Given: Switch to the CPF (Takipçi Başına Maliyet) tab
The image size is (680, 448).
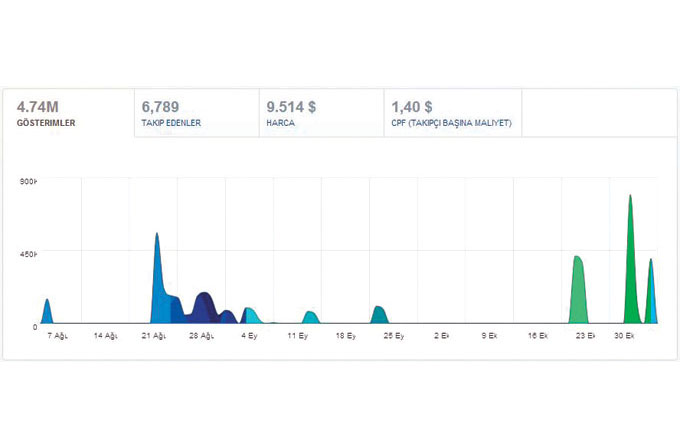Looking at the screenshot, I should coord(453,113).
